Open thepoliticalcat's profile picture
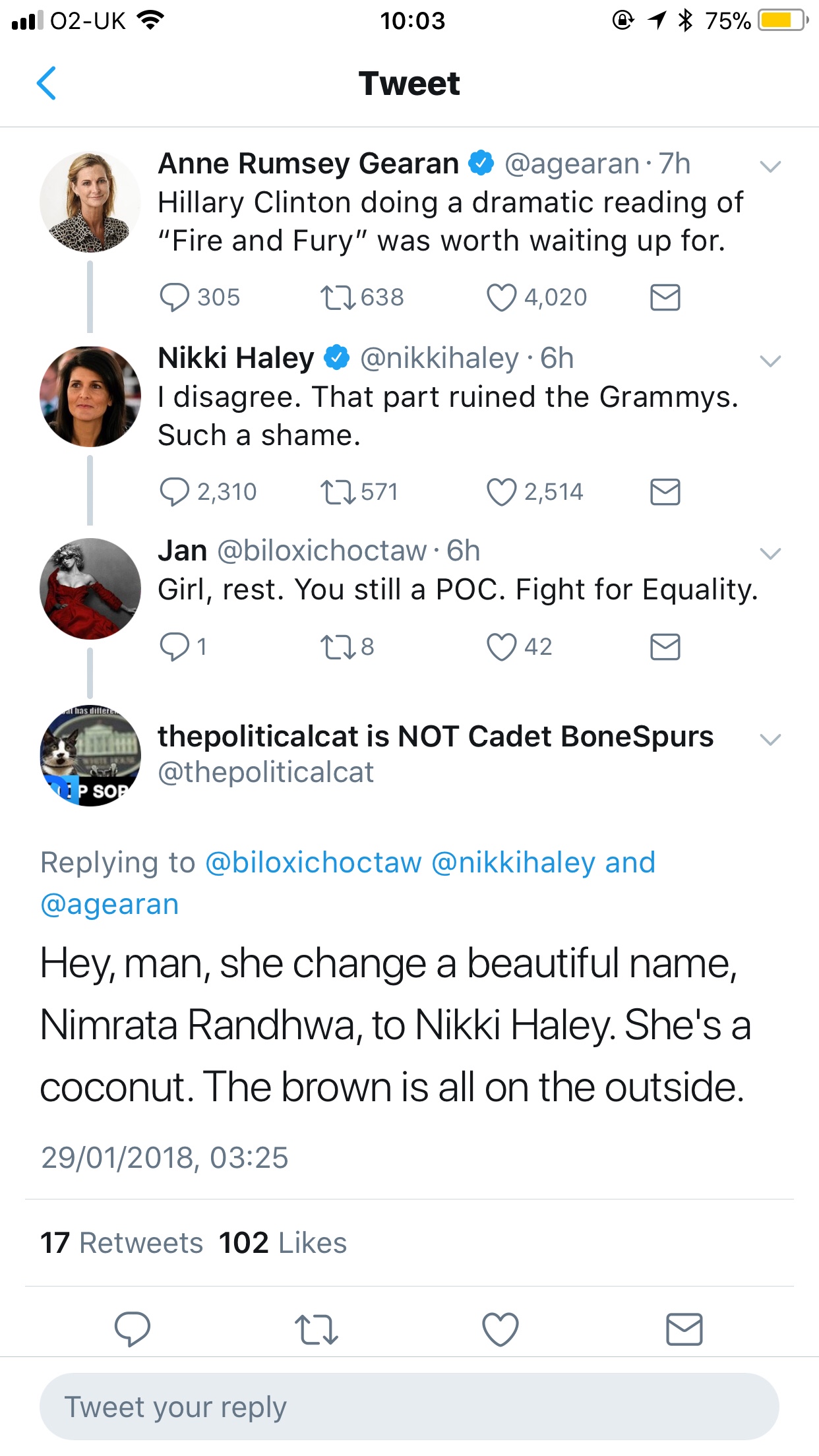 tap(90, 755)
